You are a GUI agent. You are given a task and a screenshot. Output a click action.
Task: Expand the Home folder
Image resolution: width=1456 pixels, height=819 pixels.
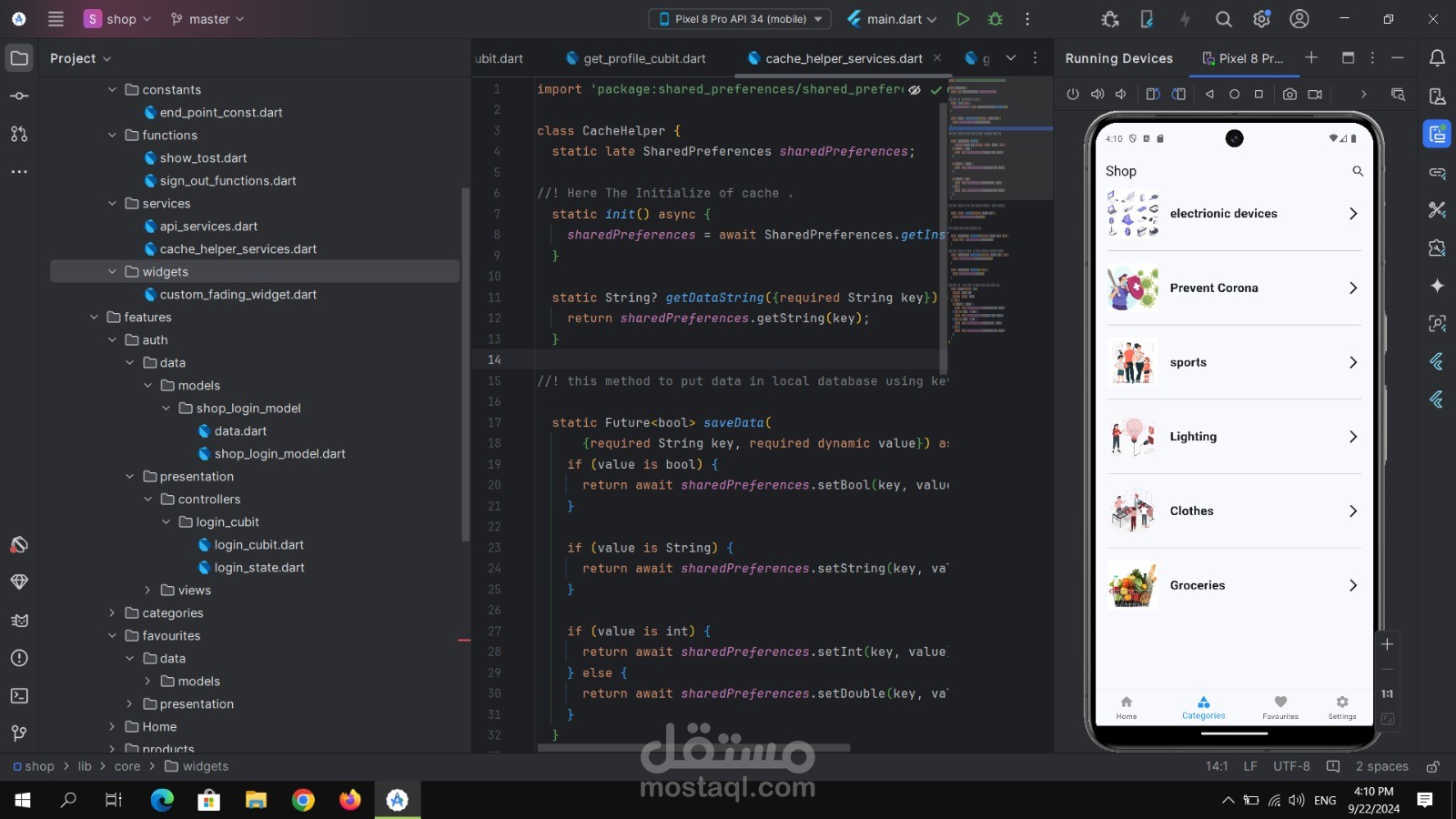112,726
